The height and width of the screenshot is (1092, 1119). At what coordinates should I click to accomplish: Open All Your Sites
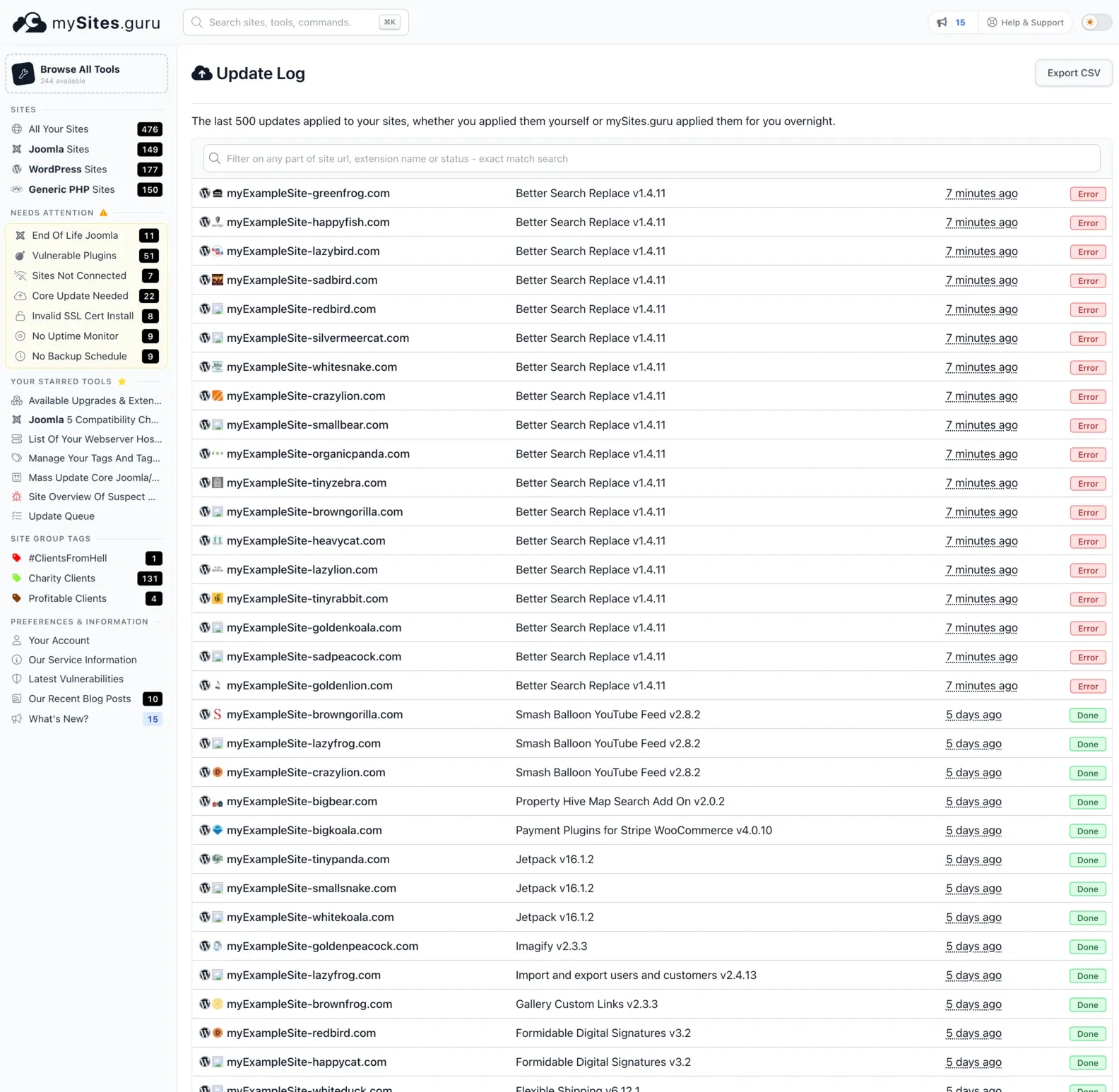pyautogui.click(x=87, y=129)
